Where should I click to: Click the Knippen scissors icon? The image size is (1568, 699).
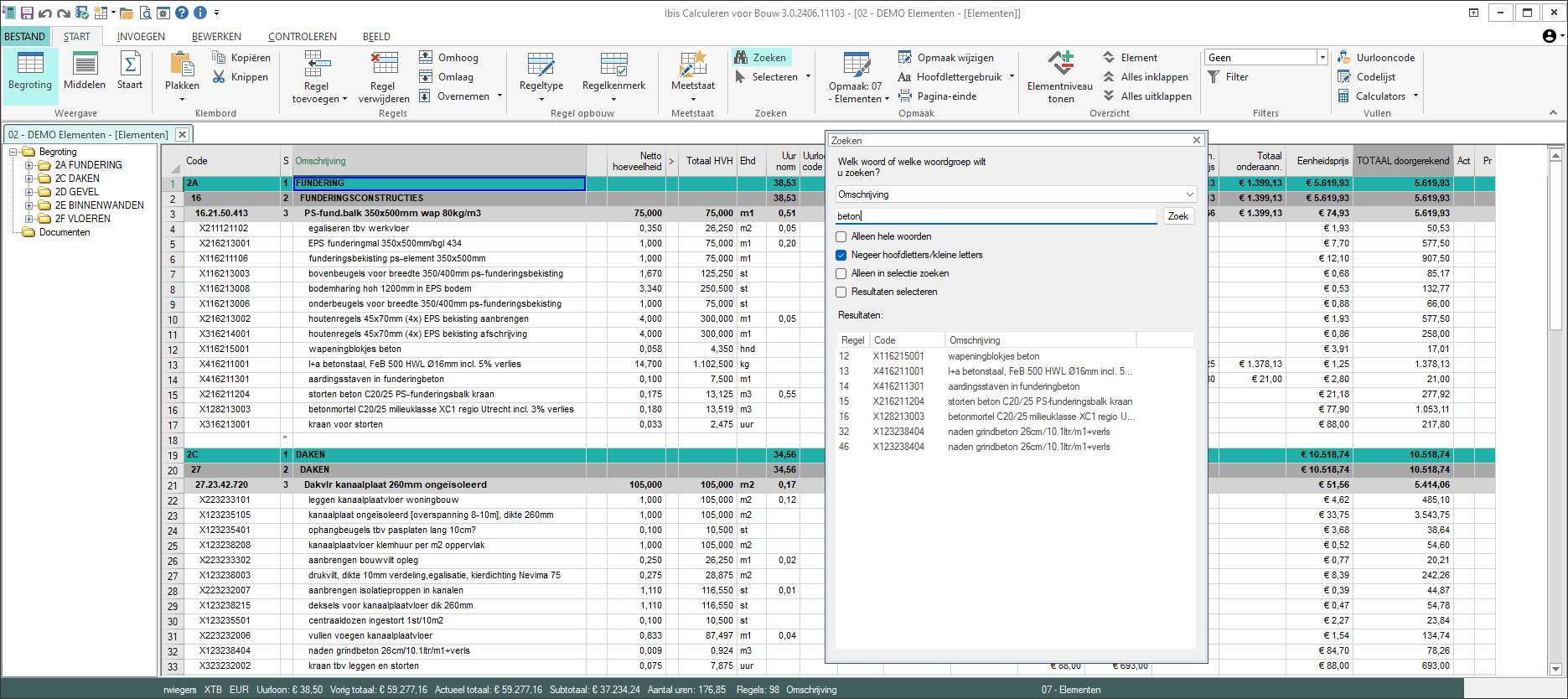tap(240, 76)
